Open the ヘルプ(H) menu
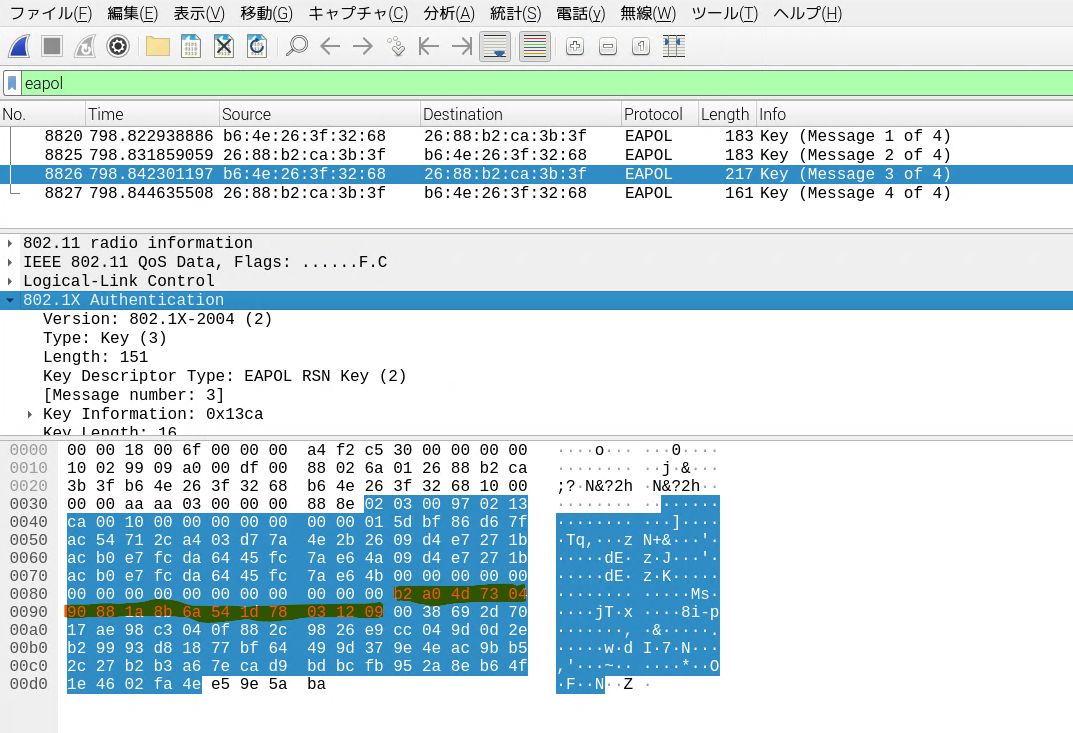The height and width of the screenshot is (733, 1073). click(807, 14)
